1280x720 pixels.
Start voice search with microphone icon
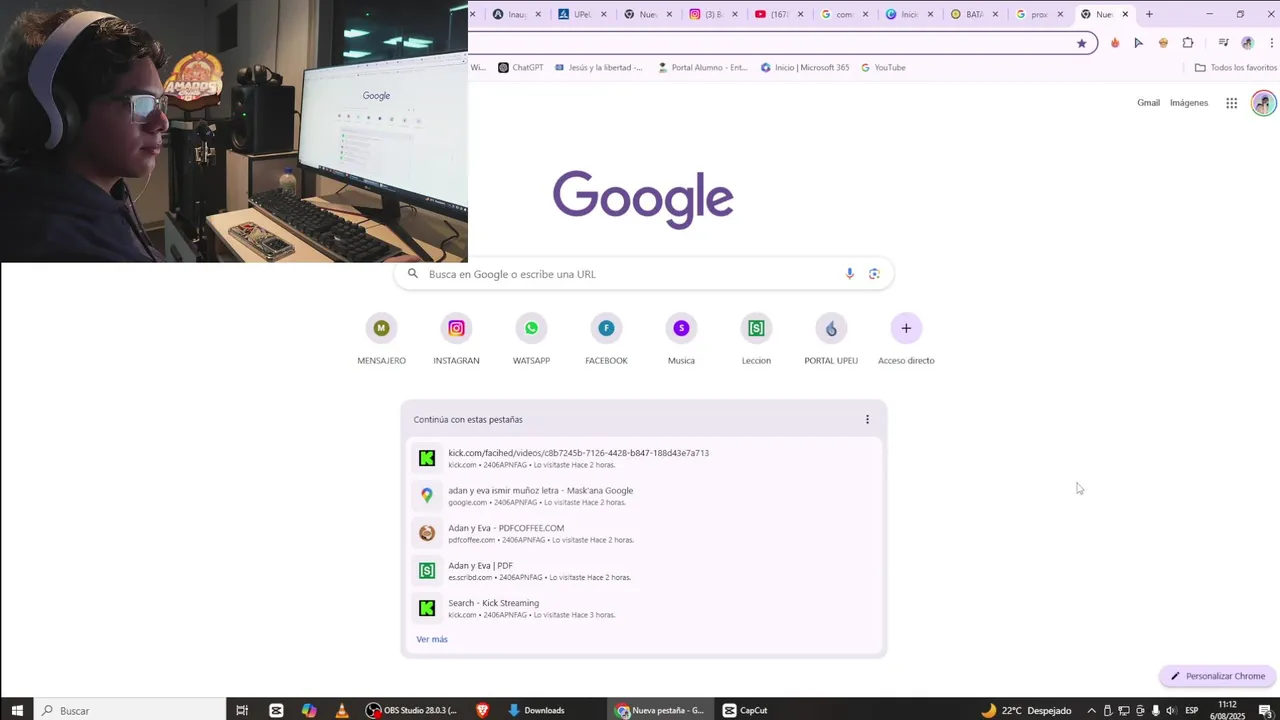850,274
